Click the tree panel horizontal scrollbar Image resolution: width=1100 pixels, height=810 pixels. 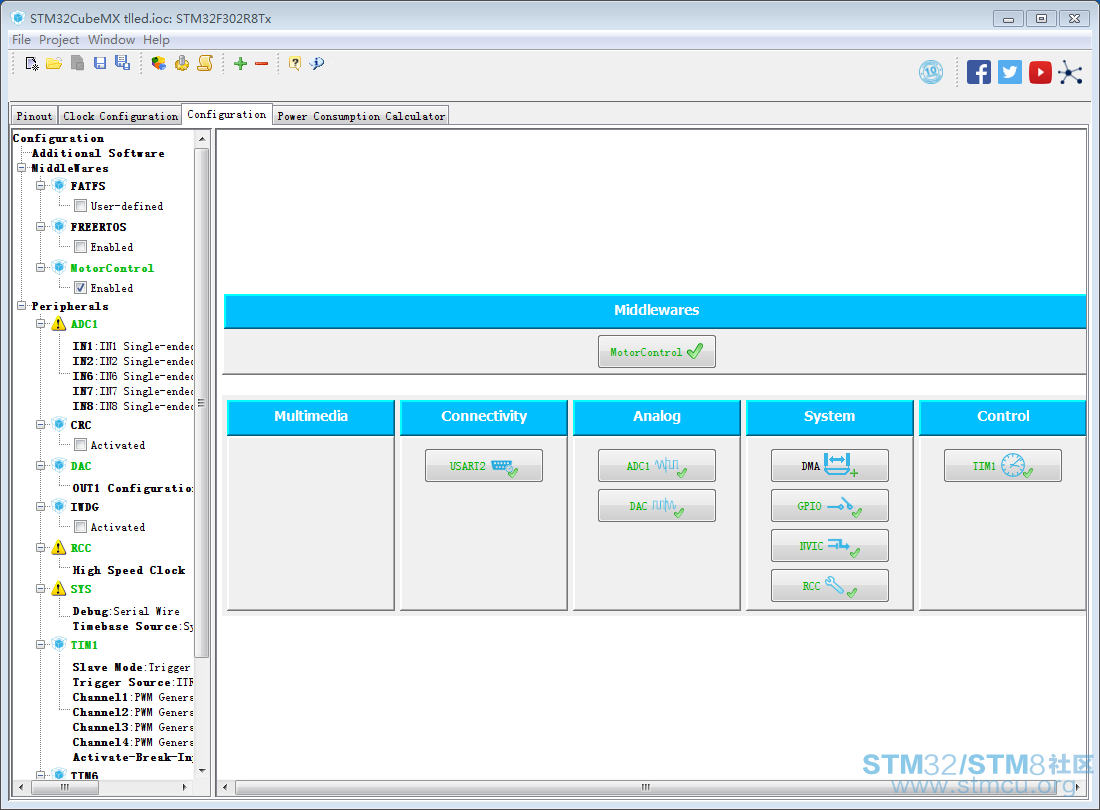[65, 788]
